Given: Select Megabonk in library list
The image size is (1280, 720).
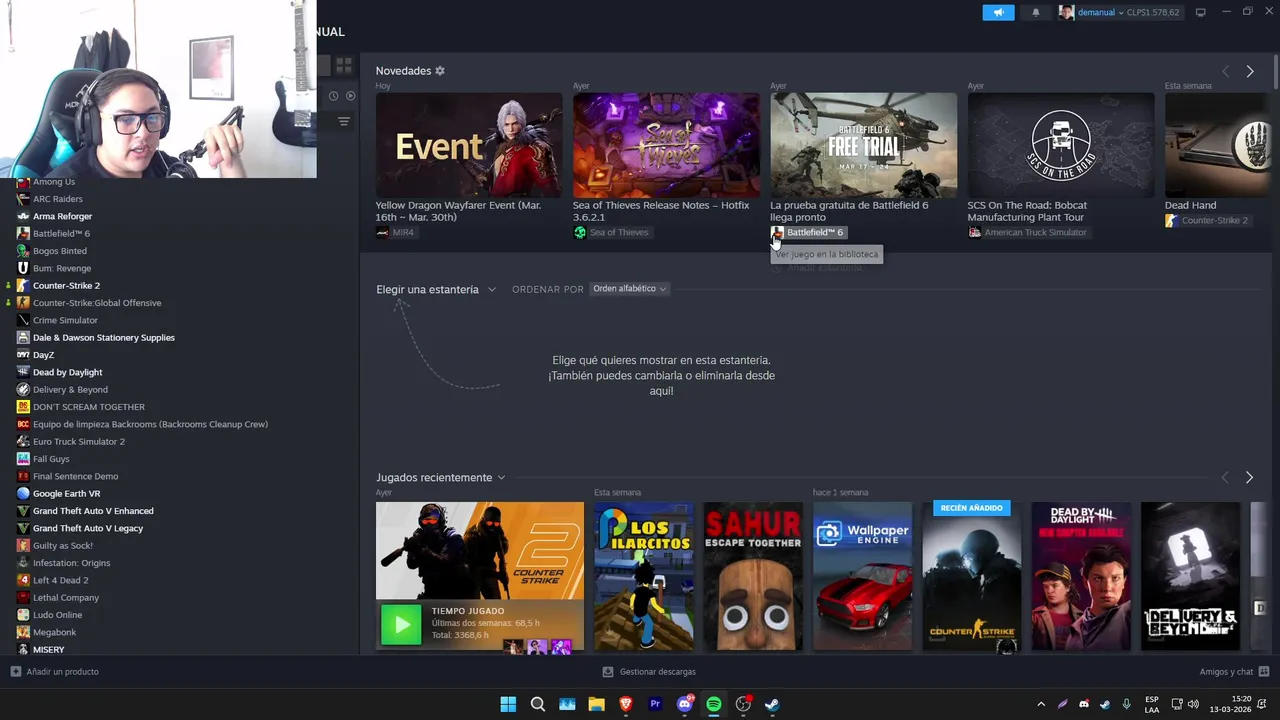Looking at the screenshot, I should [54, 632].
